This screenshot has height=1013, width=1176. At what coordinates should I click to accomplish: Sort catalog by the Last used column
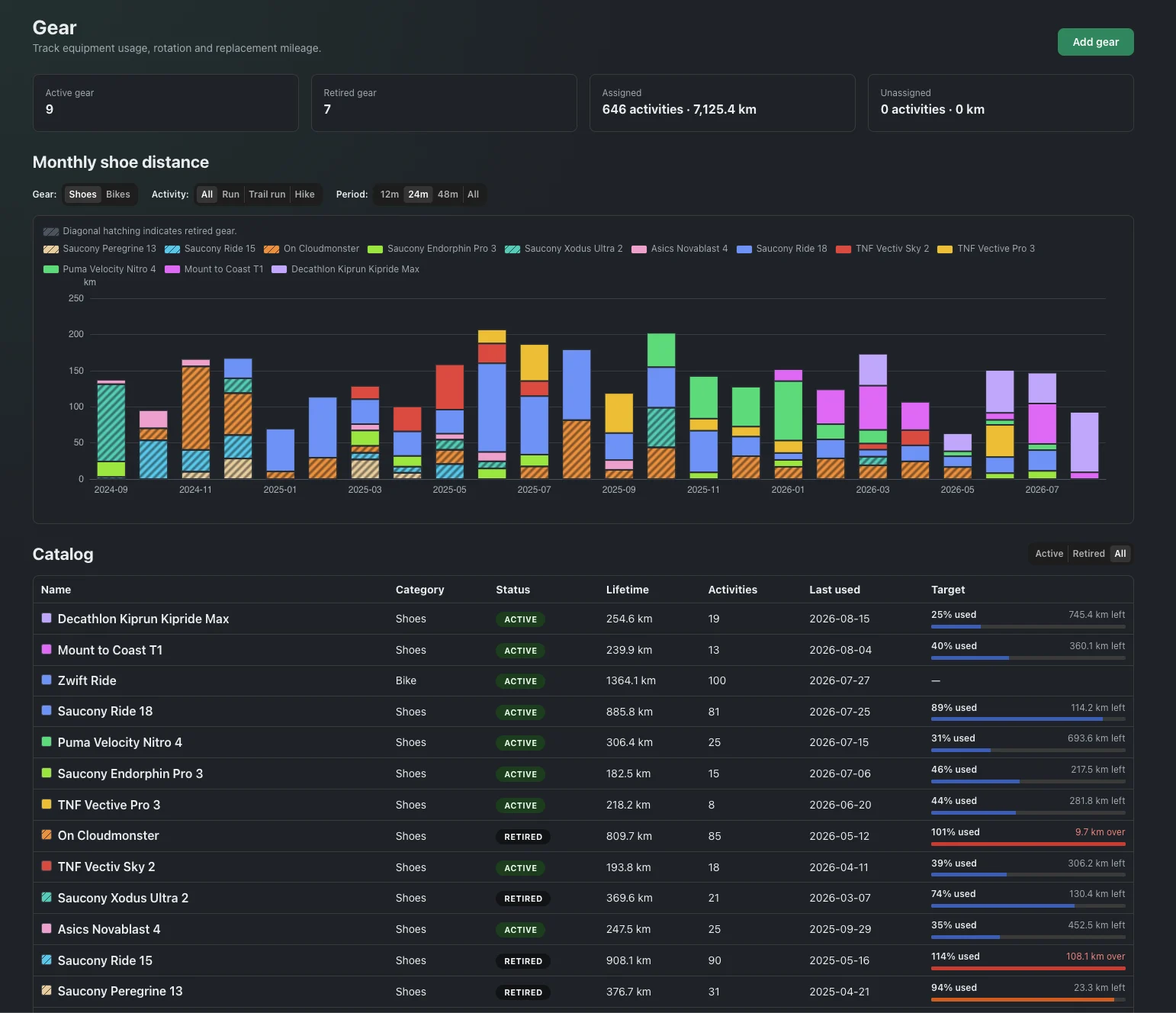(834, 590)
